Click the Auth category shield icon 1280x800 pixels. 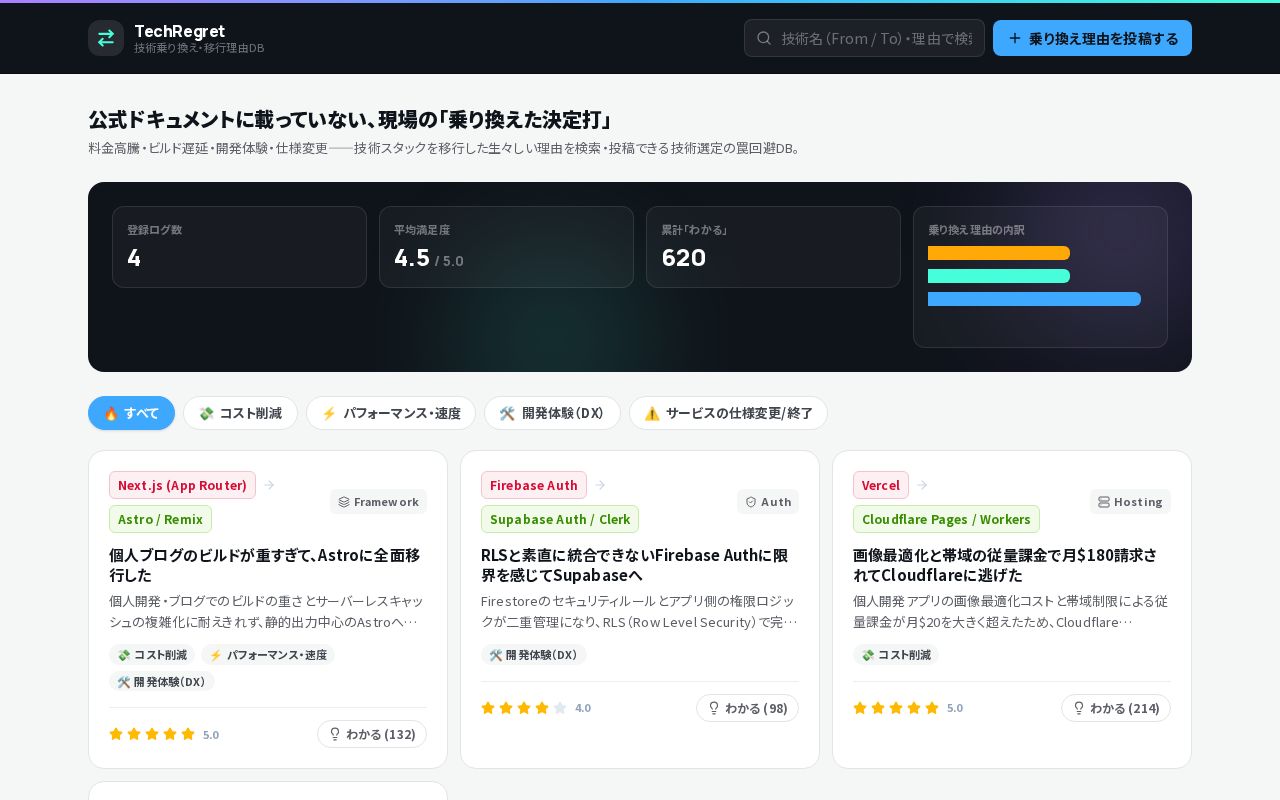click(x=751, y=502)
